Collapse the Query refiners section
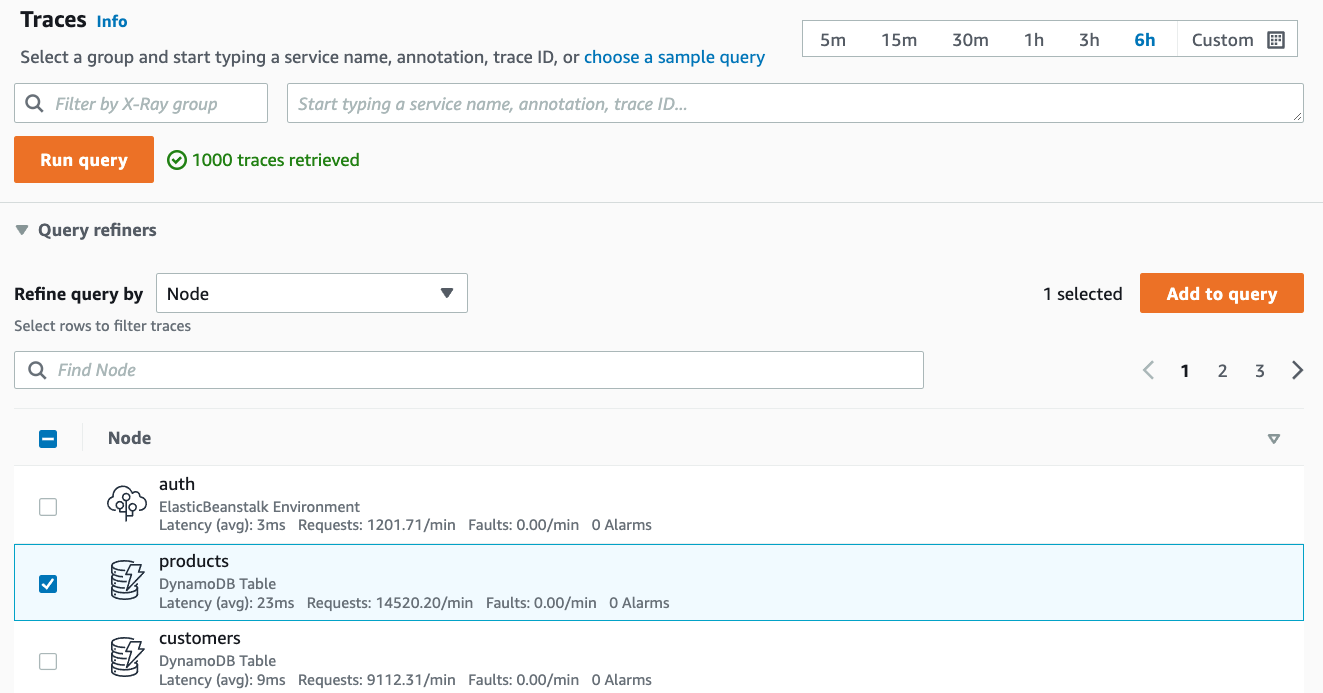The image size is (1323, 693). pyautogui.click(x=22, y=230)
